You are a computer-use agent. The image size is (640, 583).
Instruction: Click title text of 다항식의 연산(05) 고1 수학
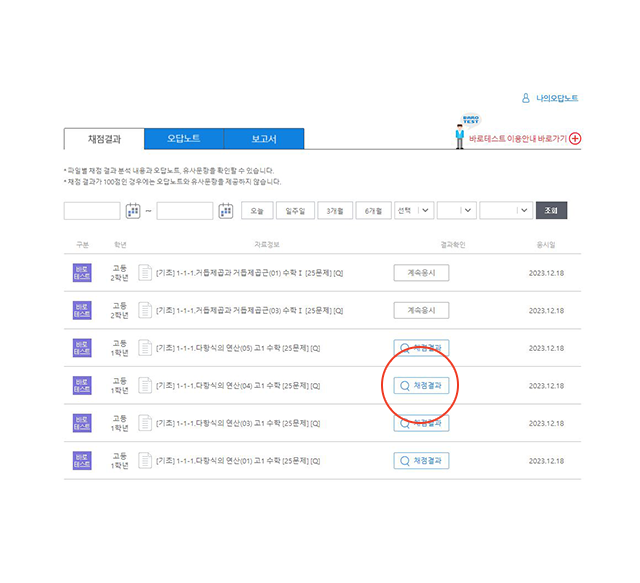click(238, 348)
